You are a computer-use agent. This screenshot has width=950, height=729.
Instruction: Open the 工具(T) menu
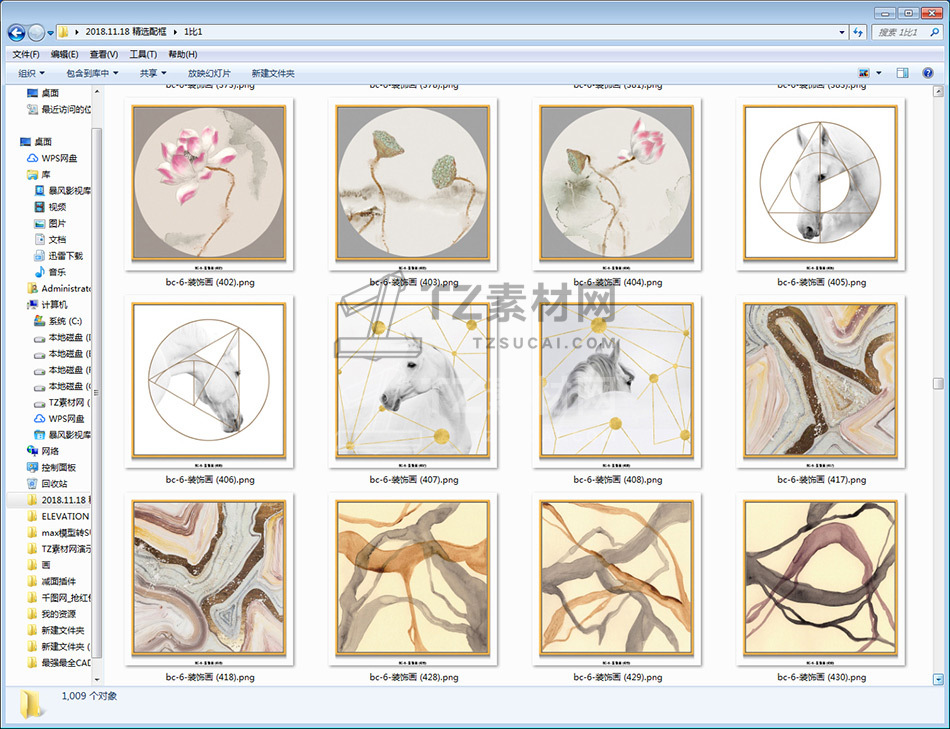[x=143, y=54]
